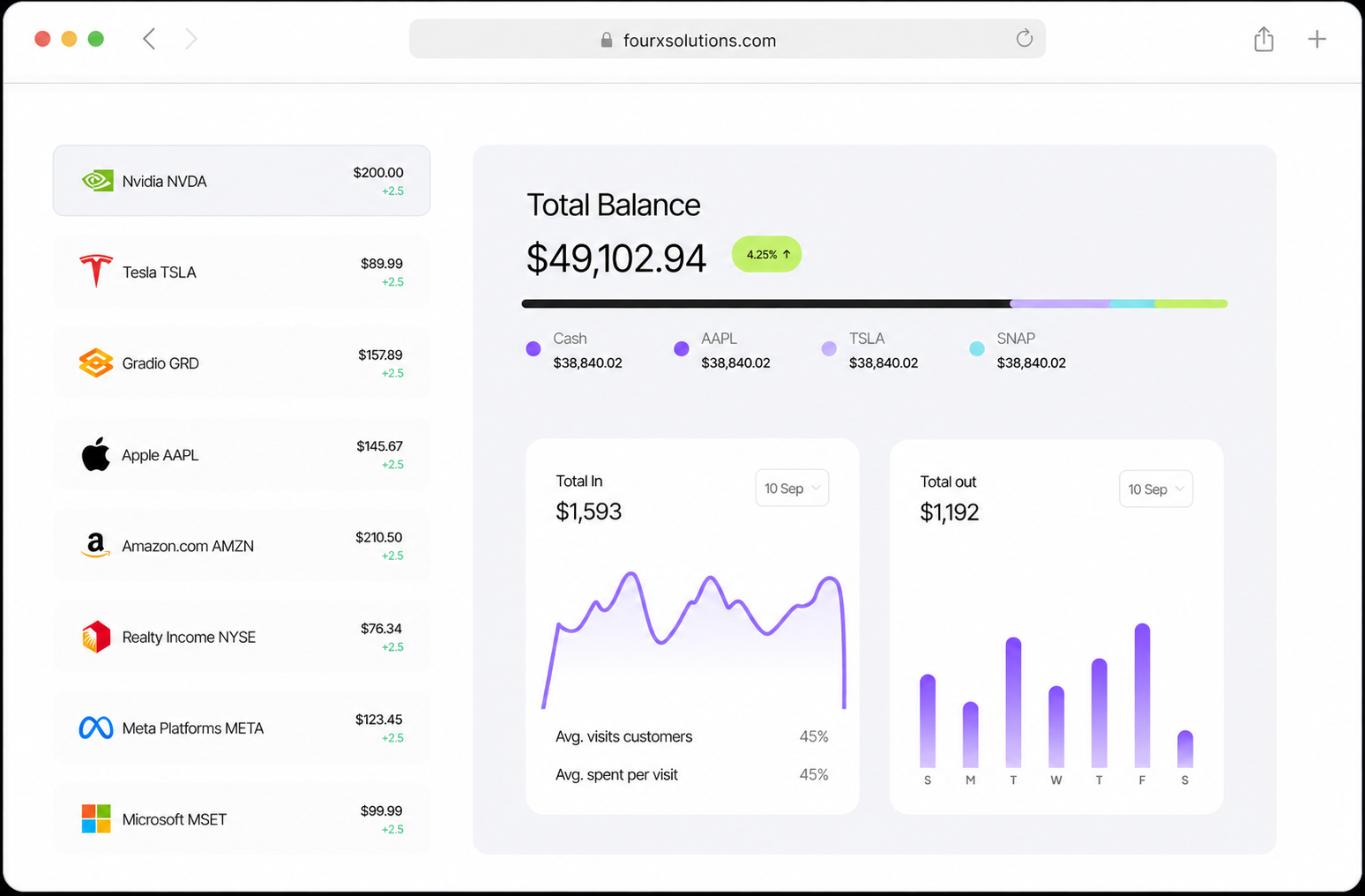Click the Amazon.com AMZN label
This screenshot has height=896, width=1365.
tap(188, 546)
